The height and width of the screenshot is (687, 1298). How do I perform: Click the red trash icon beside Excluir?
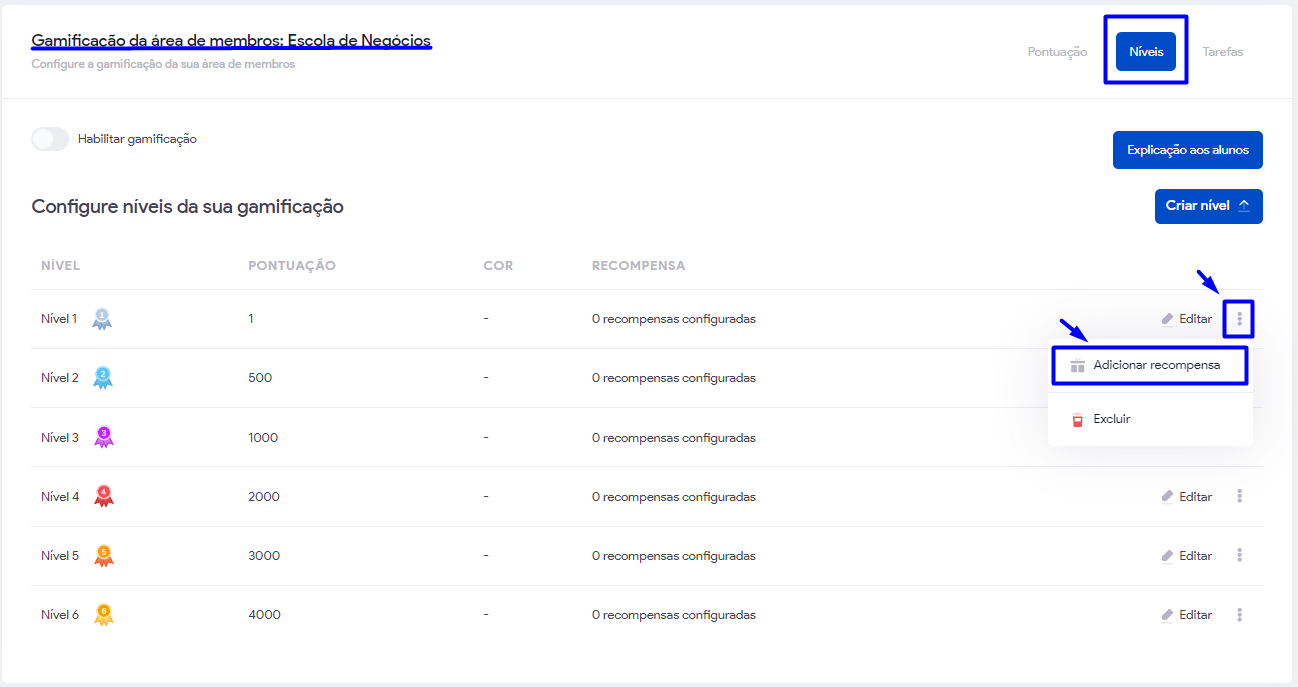pyautogui.click(x=1077, y=419)
